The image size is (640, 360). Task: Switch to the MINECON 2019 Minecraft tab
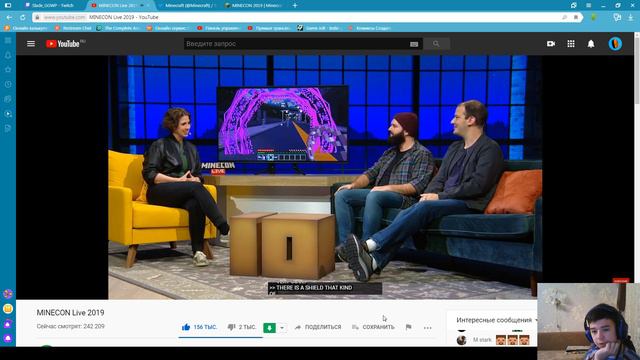(x=255, y=5)
